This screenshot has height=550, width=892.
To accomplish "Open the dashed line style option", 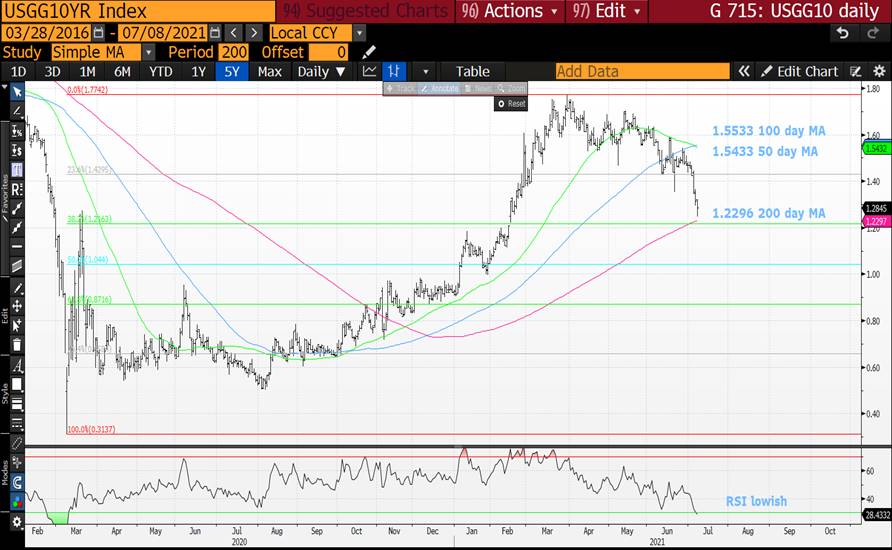I will 17,423.
